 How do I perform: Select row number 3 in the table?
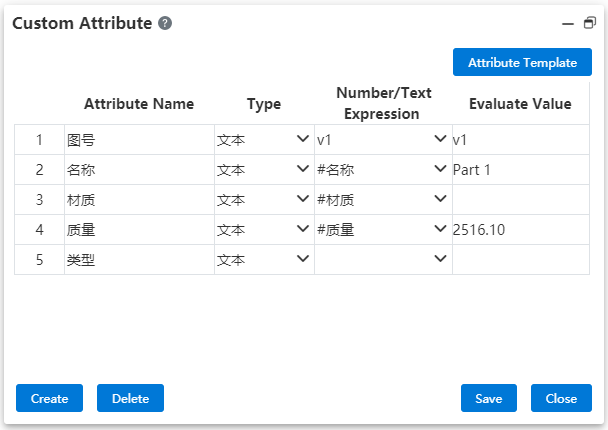pos(39,200)
